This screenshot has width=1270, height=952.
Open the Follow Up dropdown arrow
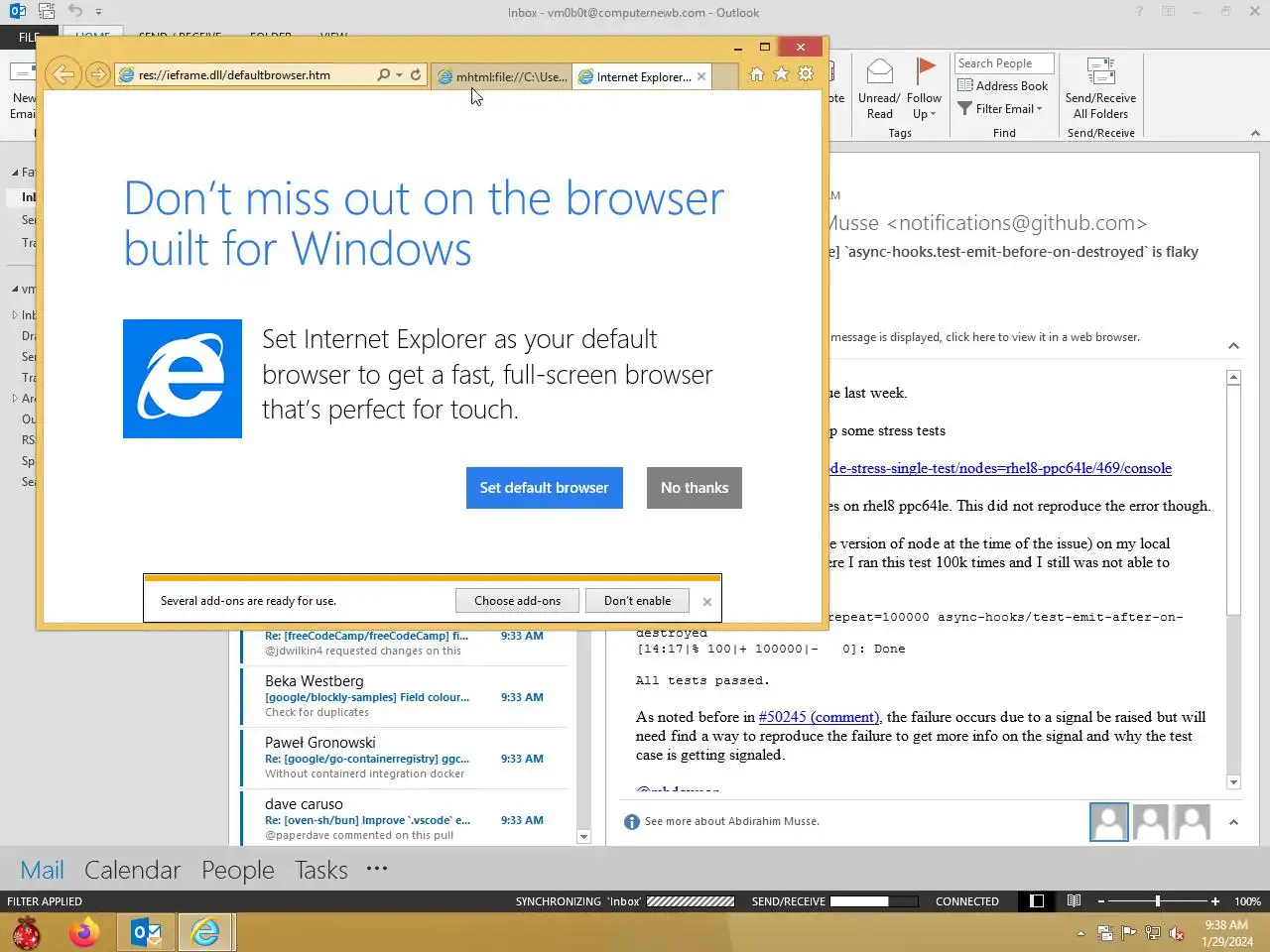pos(934,115)
